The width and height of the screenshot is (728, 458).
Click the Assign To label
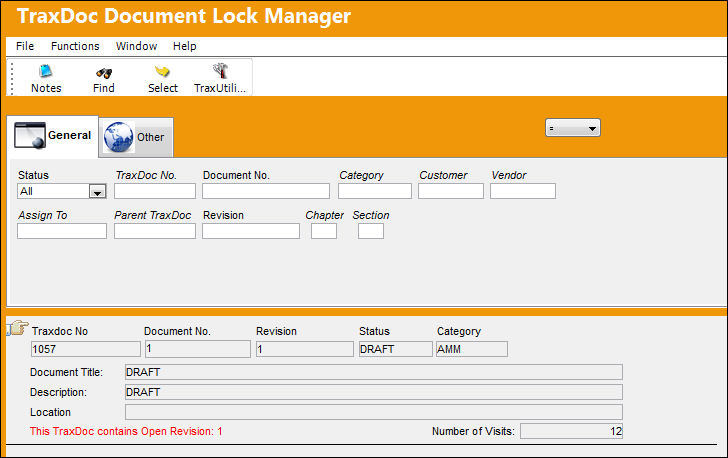[x=43, y=215]
